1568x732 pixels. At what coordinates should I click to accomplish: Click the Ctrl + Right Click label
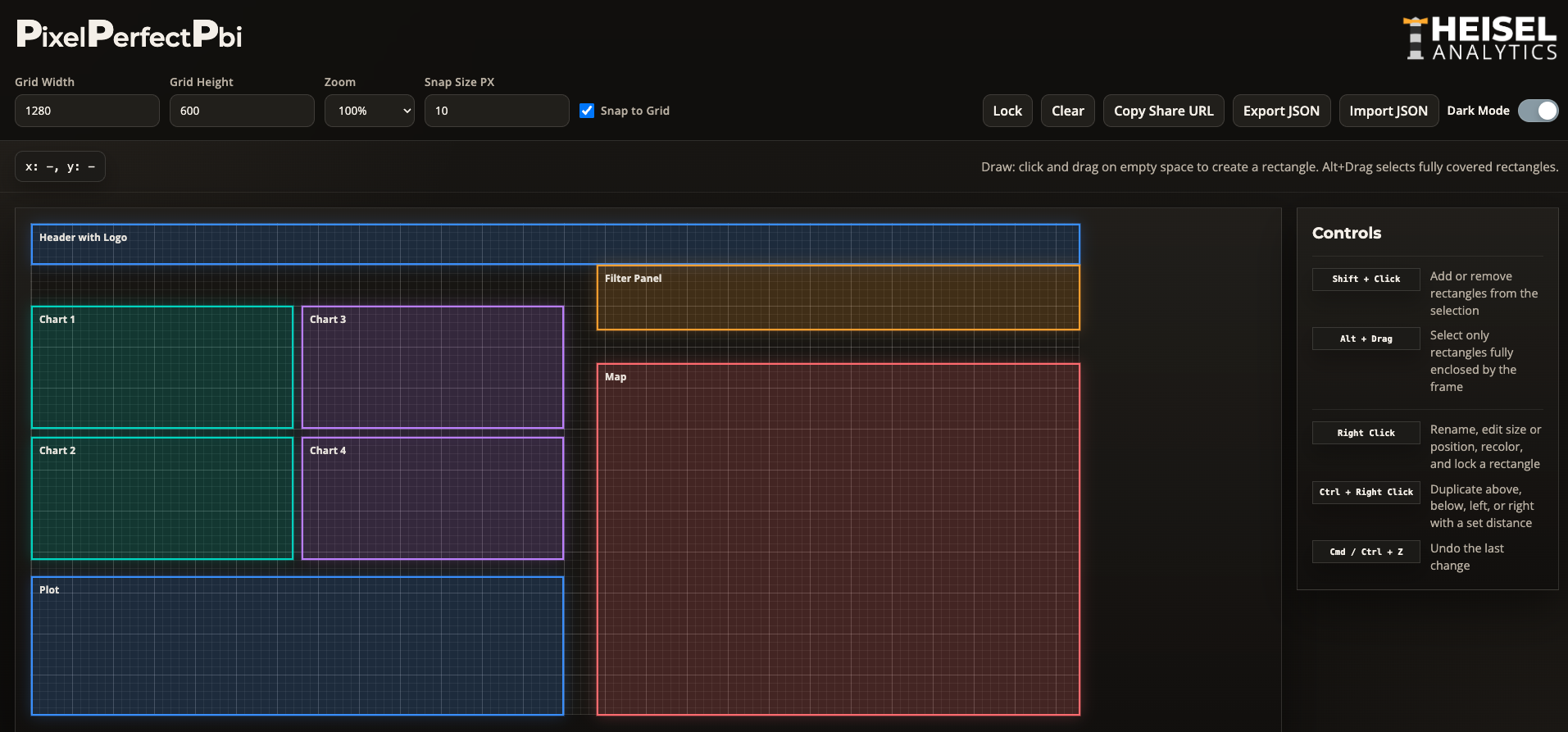pos(1366,492)
